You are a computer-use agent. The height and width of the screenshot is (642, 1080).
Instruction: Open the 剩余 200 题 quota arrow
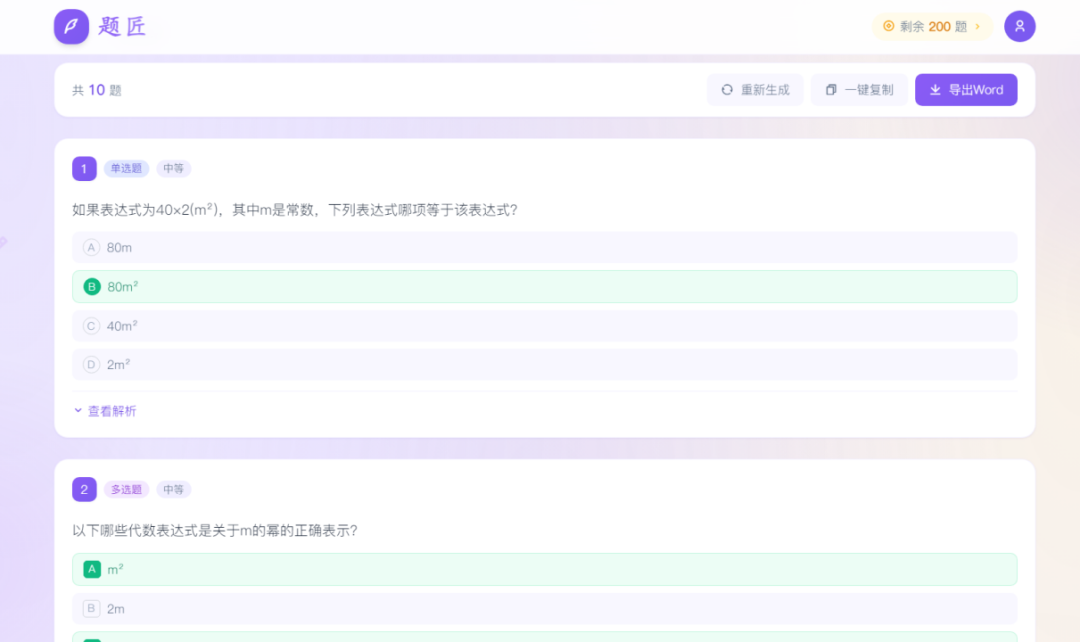pos(977,27)
